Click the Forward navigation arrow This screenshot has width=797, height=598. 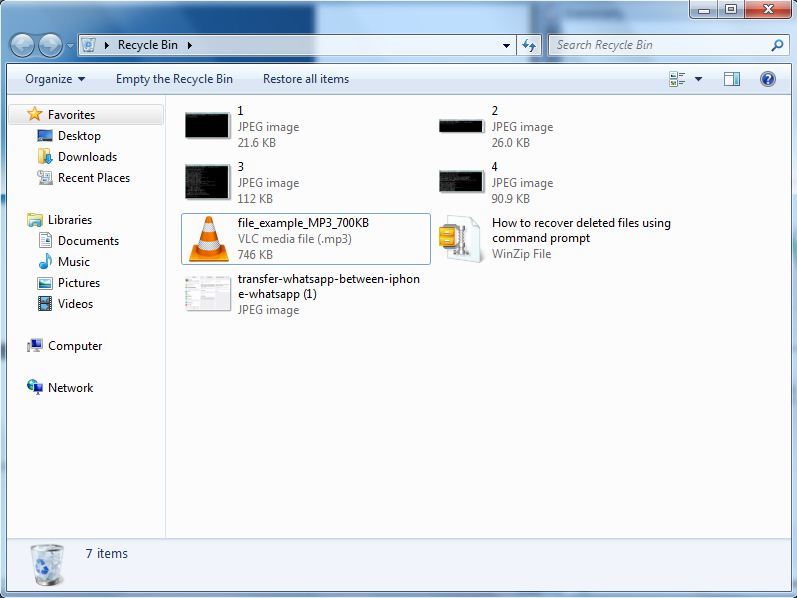(x=50, y=46)
